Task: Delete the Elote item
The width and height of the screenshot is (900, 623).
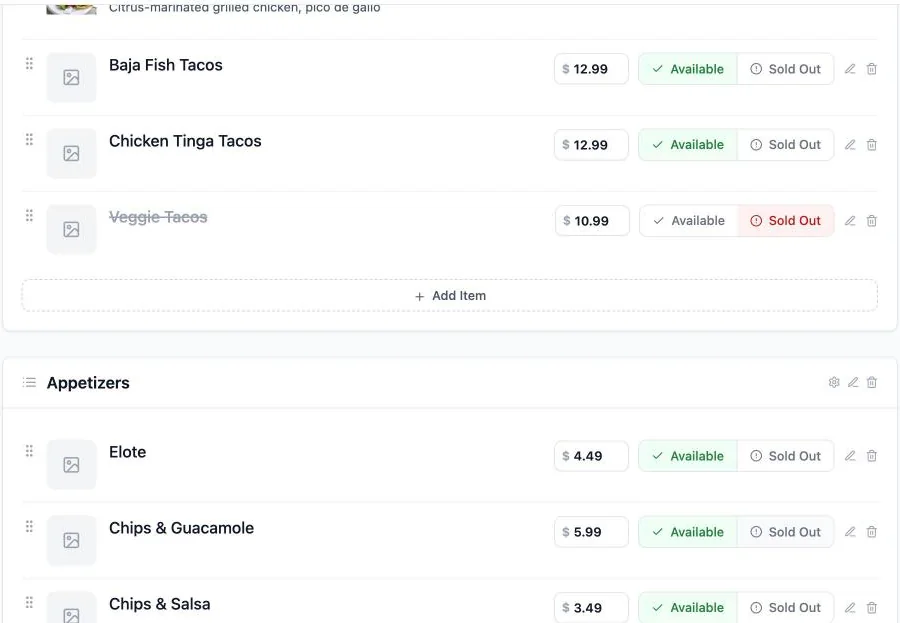Action: point(871,456)
